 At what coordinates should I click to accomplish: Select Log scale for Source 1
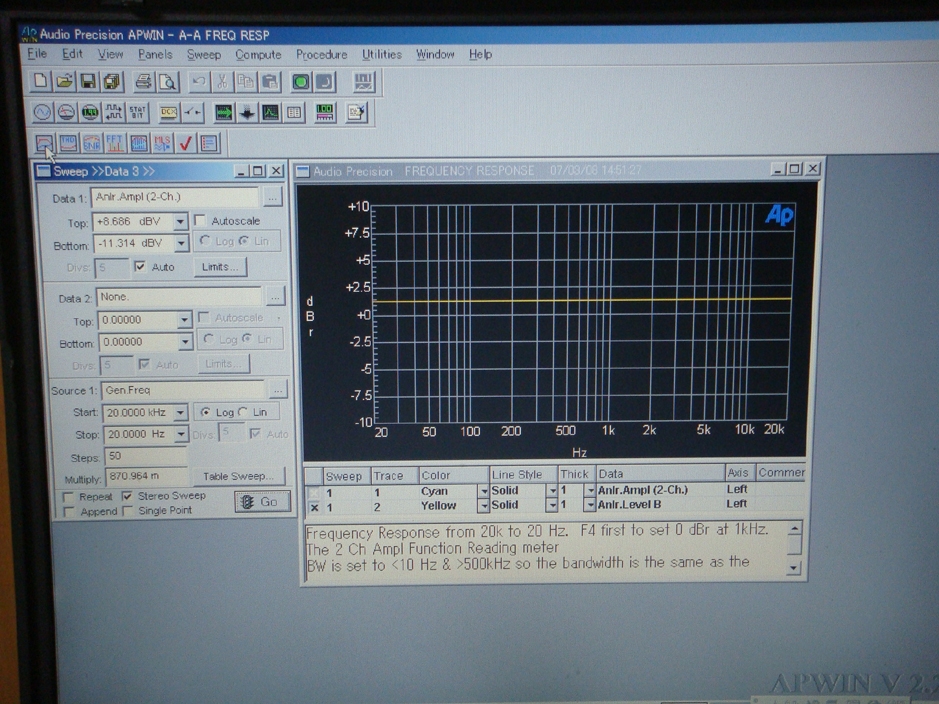click(205, 412)
